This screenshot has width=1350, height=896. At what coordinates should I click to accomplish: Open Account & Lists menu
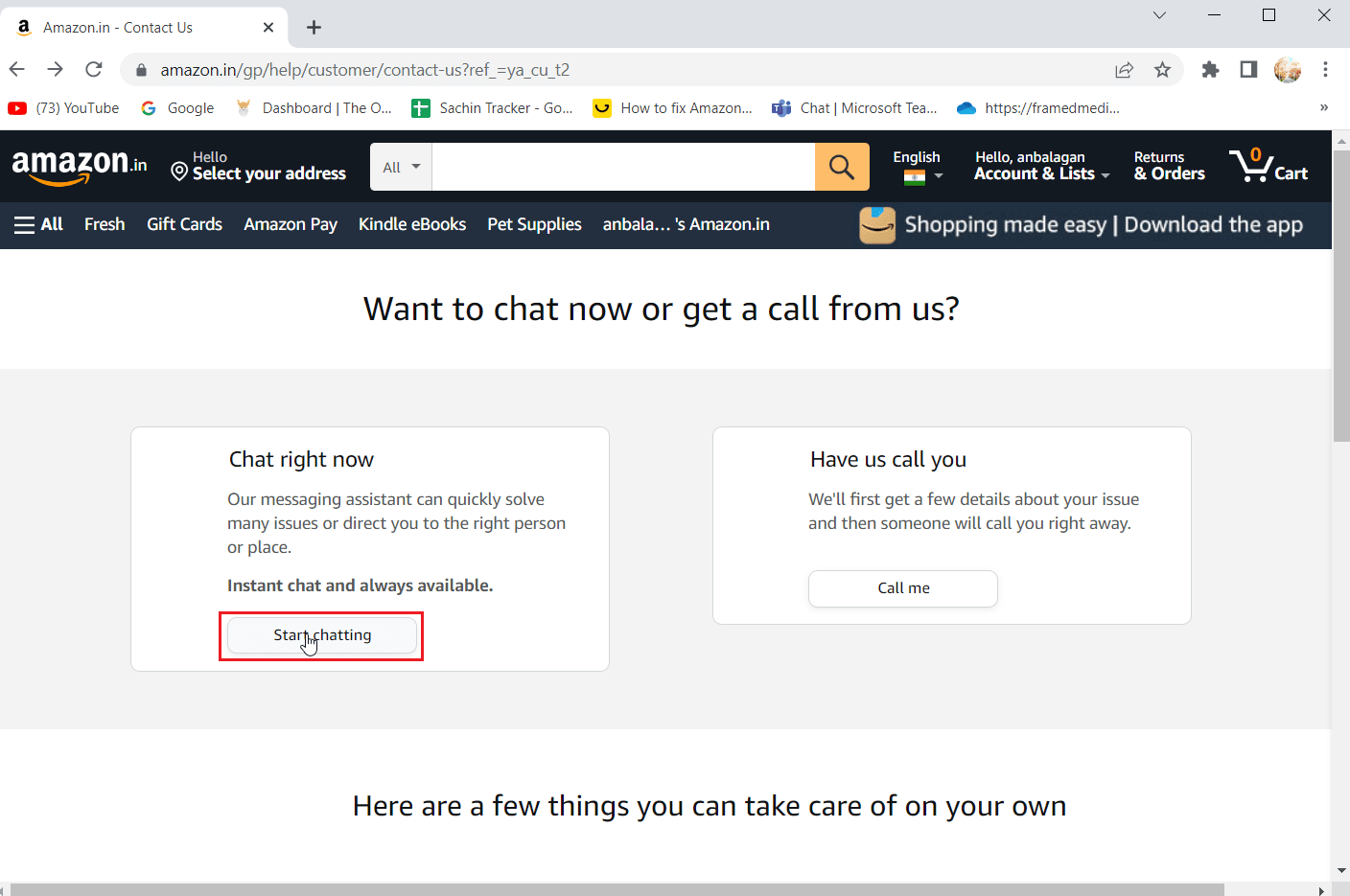(x=1041, y=166)
